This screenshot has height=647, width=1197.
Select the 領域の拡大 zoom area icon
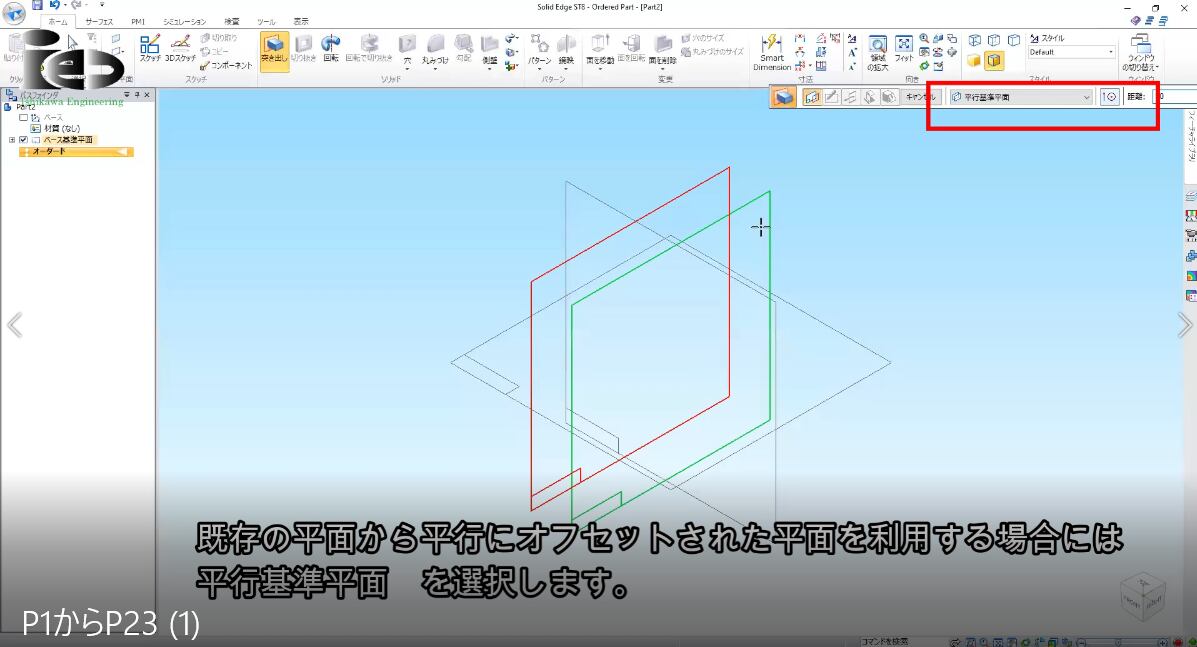(x=877, y=50)
